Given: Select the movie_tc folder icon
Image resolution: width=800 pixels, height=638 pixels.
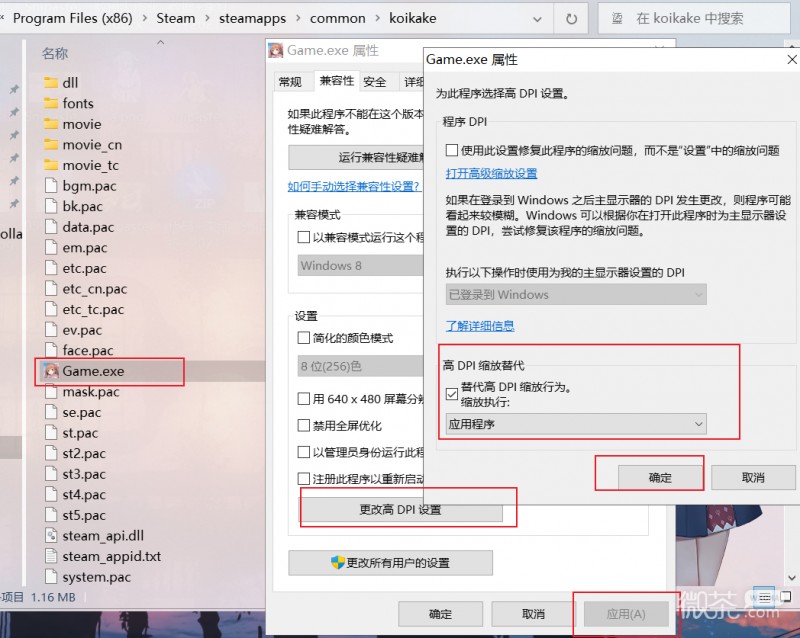Looking at the screenshot, I should pos(51,165).
